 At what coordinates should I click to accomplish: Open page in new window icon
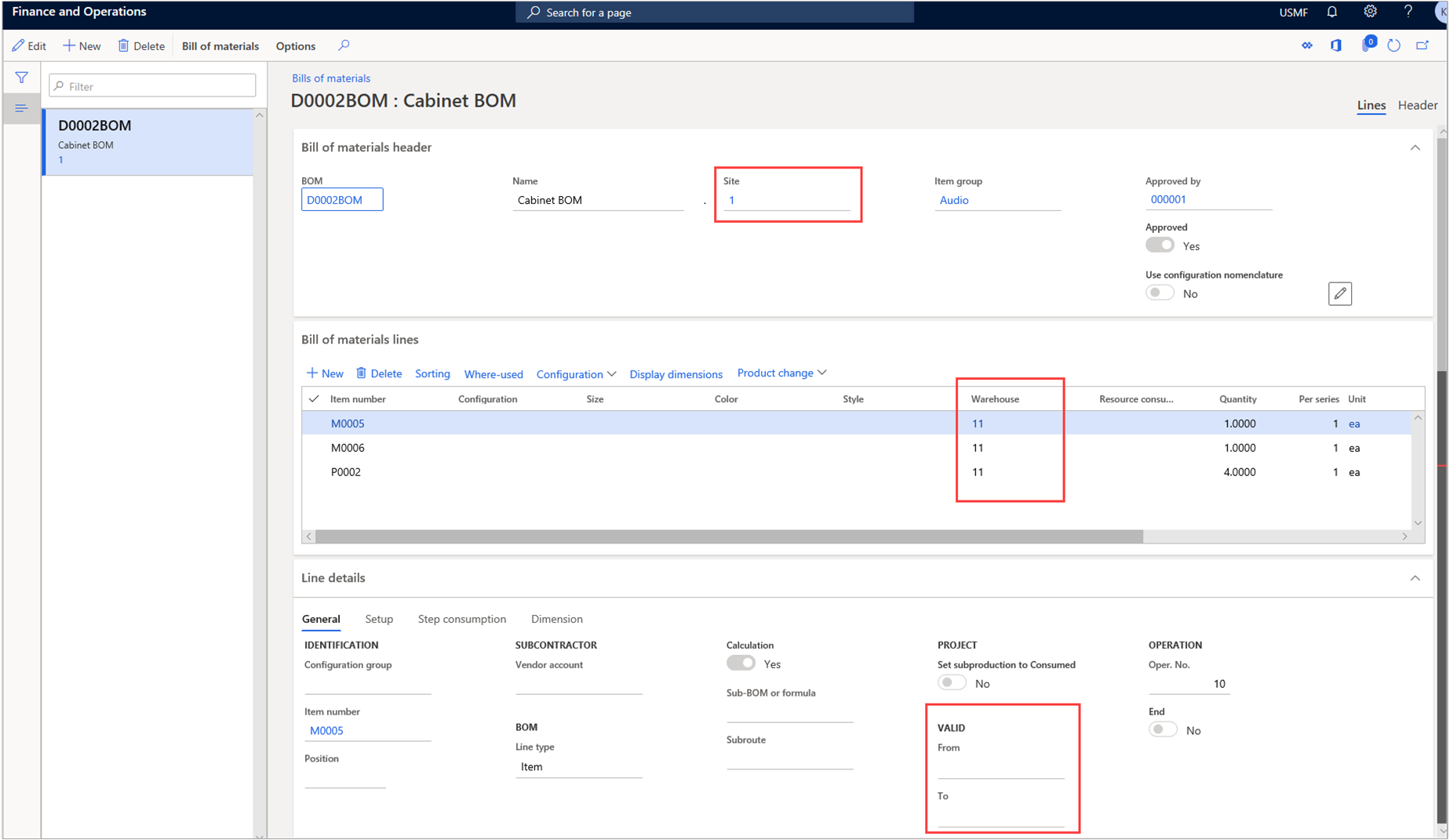[x=1423, y=45]
